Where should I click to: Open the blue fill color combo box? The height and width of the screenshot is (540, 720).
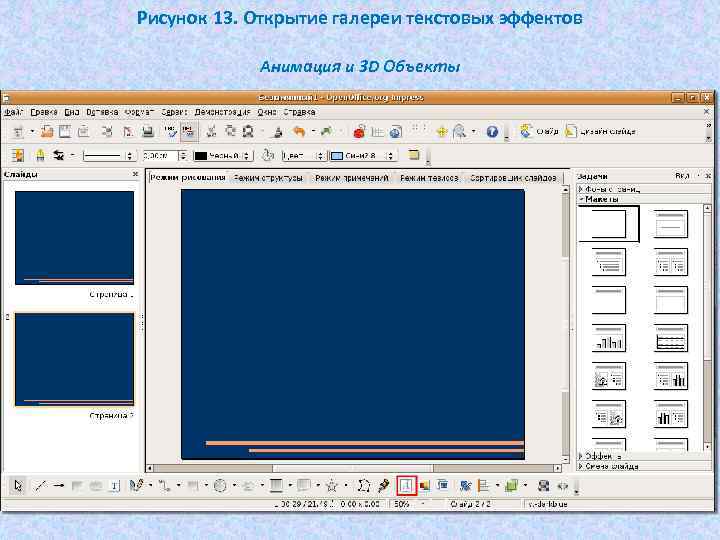coord(363,156)
